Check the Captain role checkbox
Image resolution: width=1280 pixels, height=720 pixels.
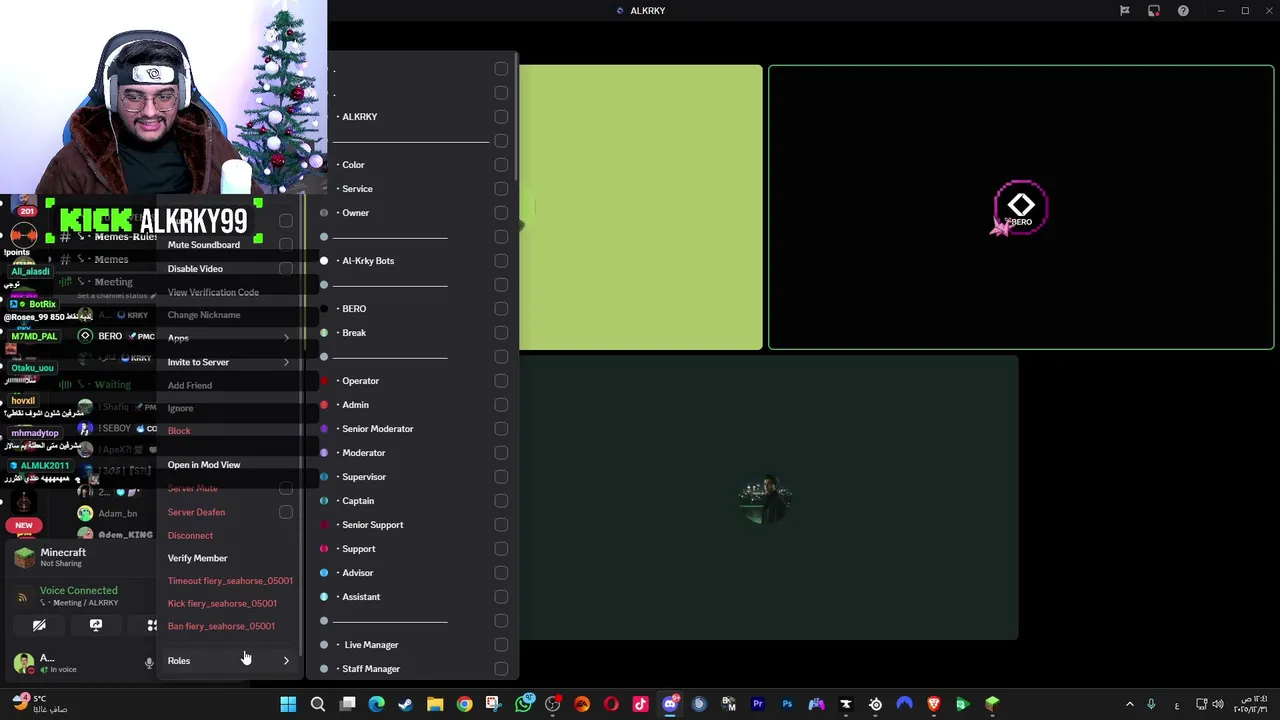(x=501, y=501)
